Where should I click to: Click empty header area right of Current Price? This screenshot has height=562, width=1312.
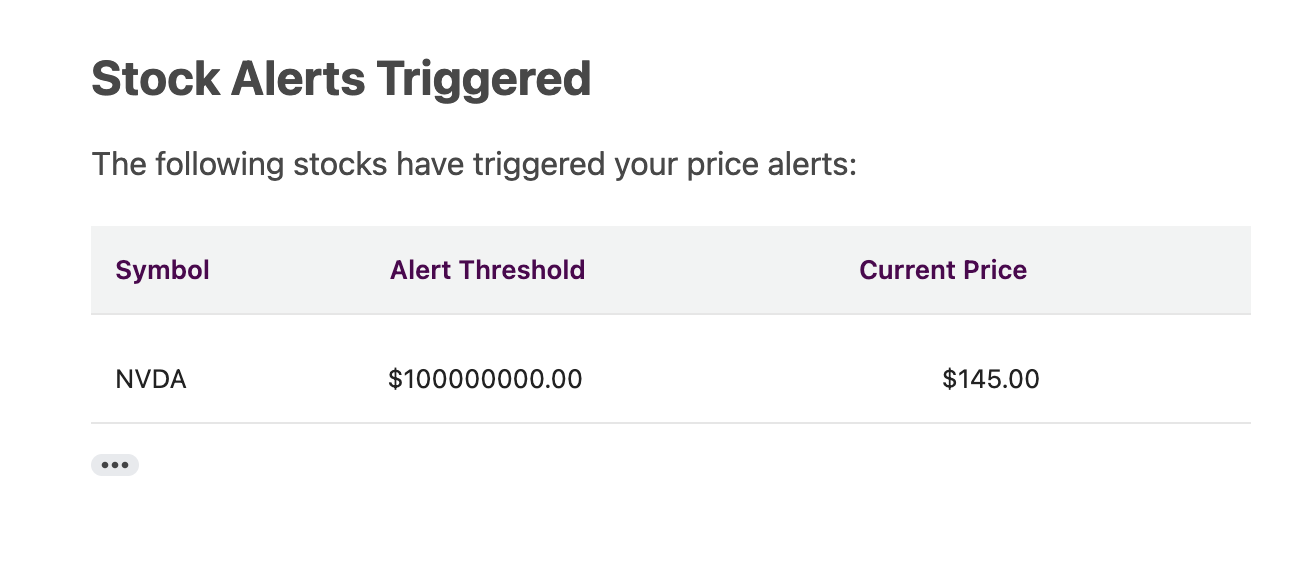(x=1150, y=270)
